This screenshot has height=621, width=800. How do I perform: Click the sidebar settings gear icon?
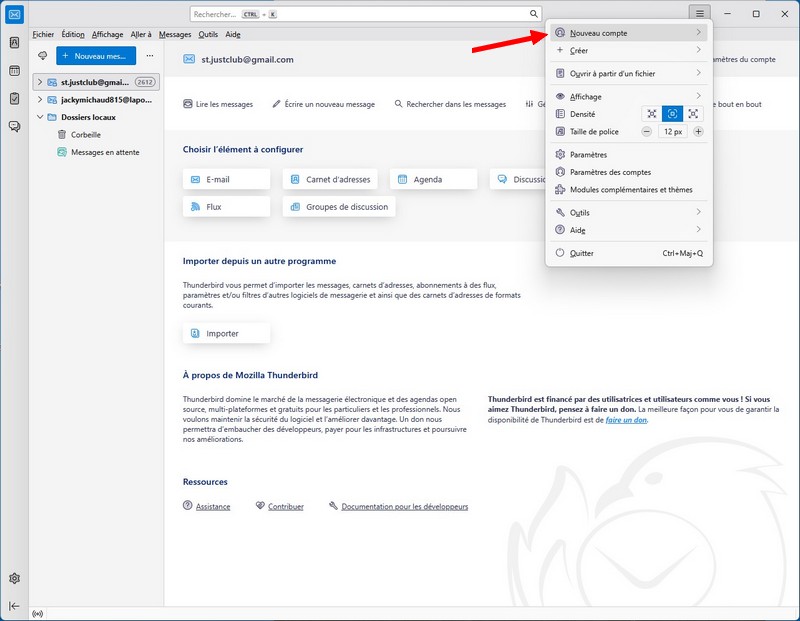15,578
